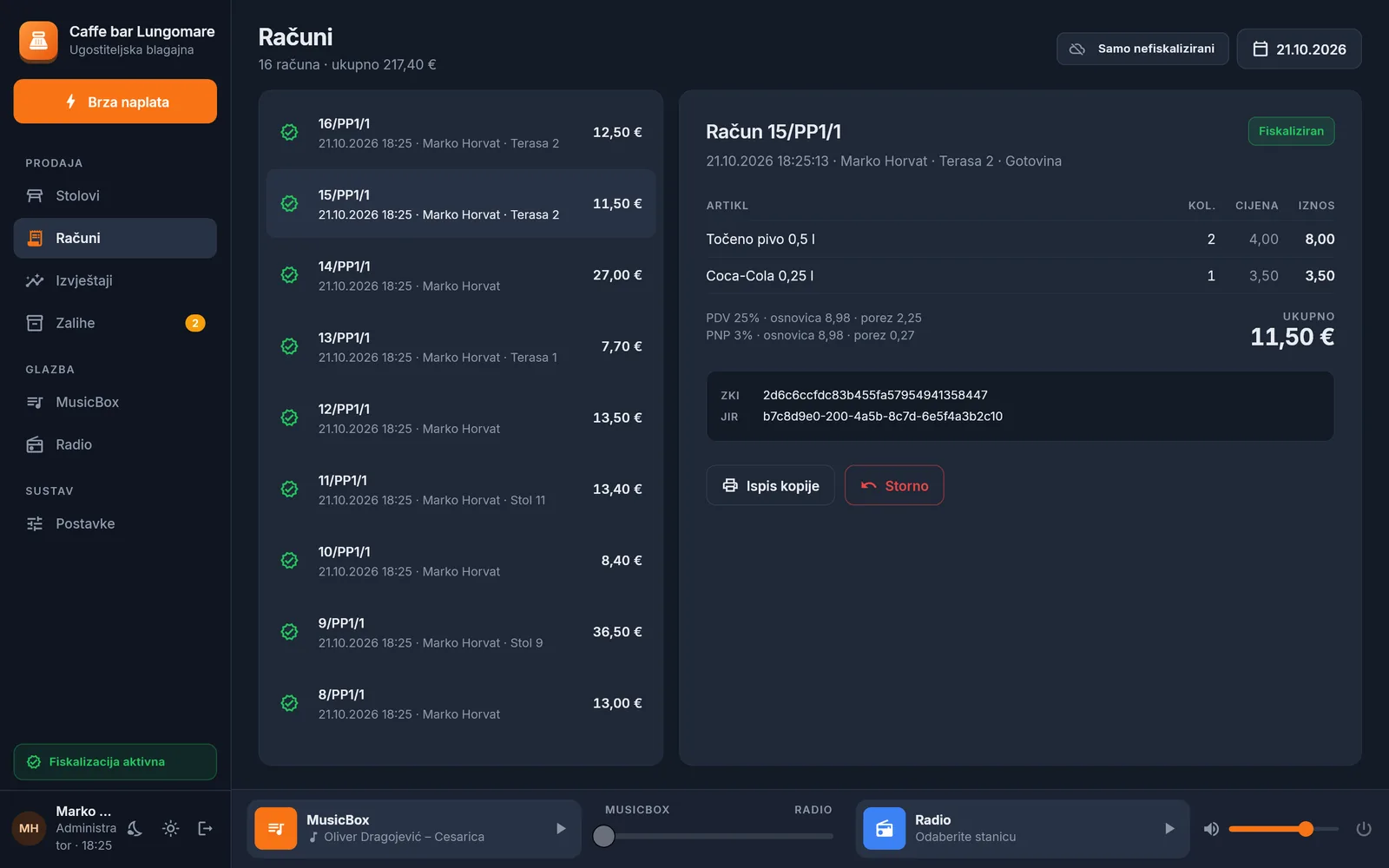Click the green Fiskaliziran status badge
This screenshot has height=868, width=1389.
point(1291,131)
